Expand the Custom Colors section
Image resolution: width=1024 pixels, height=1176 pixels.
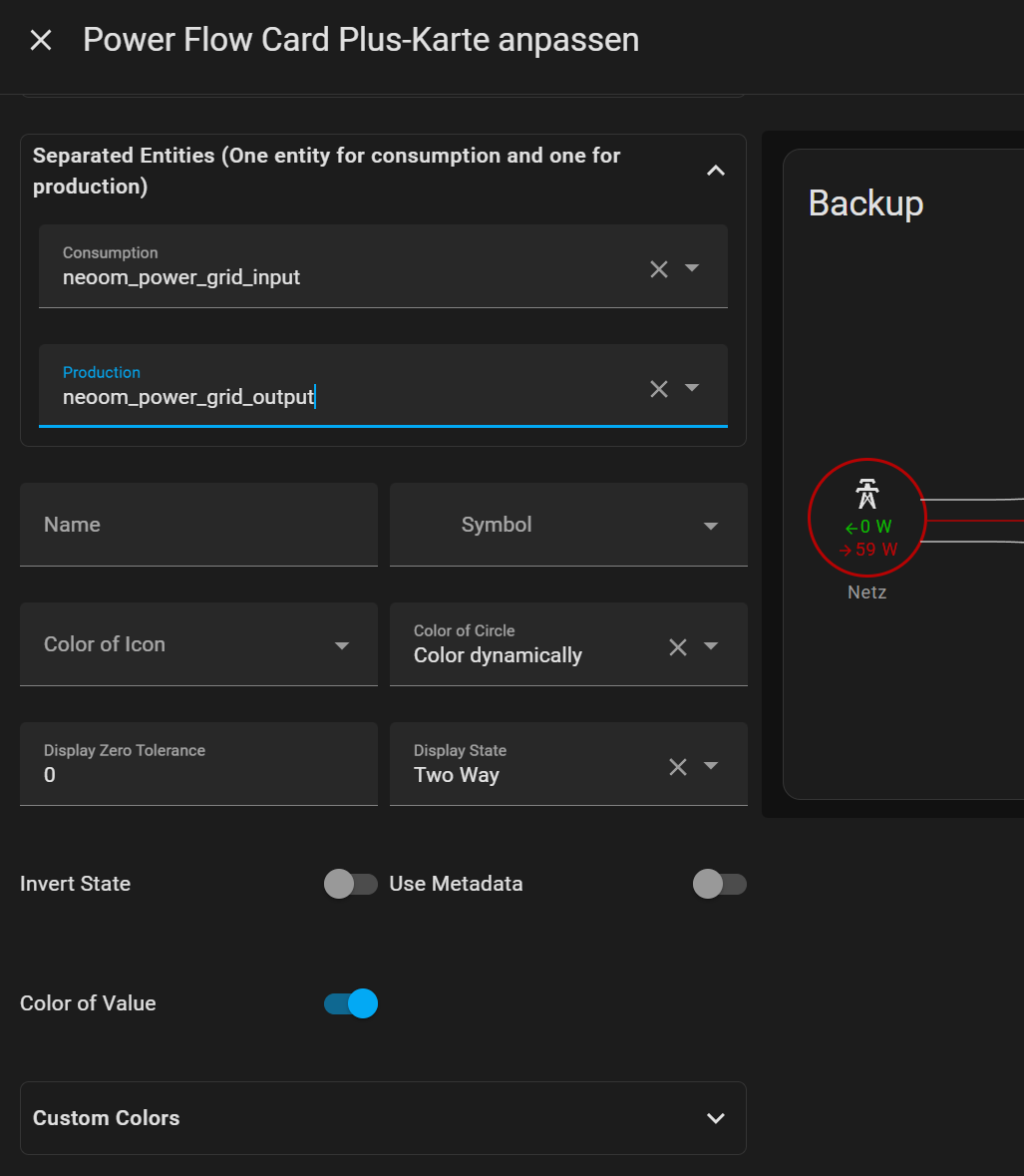pyautogui.click(x=715, y=1118)
